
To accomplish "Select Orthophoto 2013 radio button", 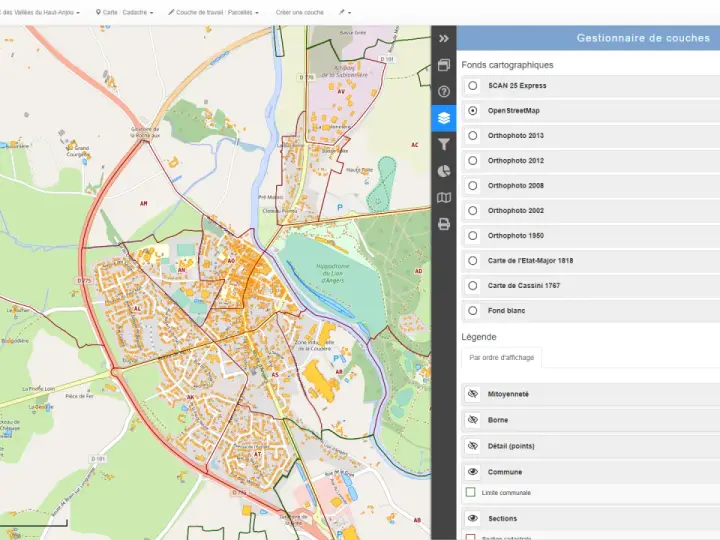I will 472,136.
